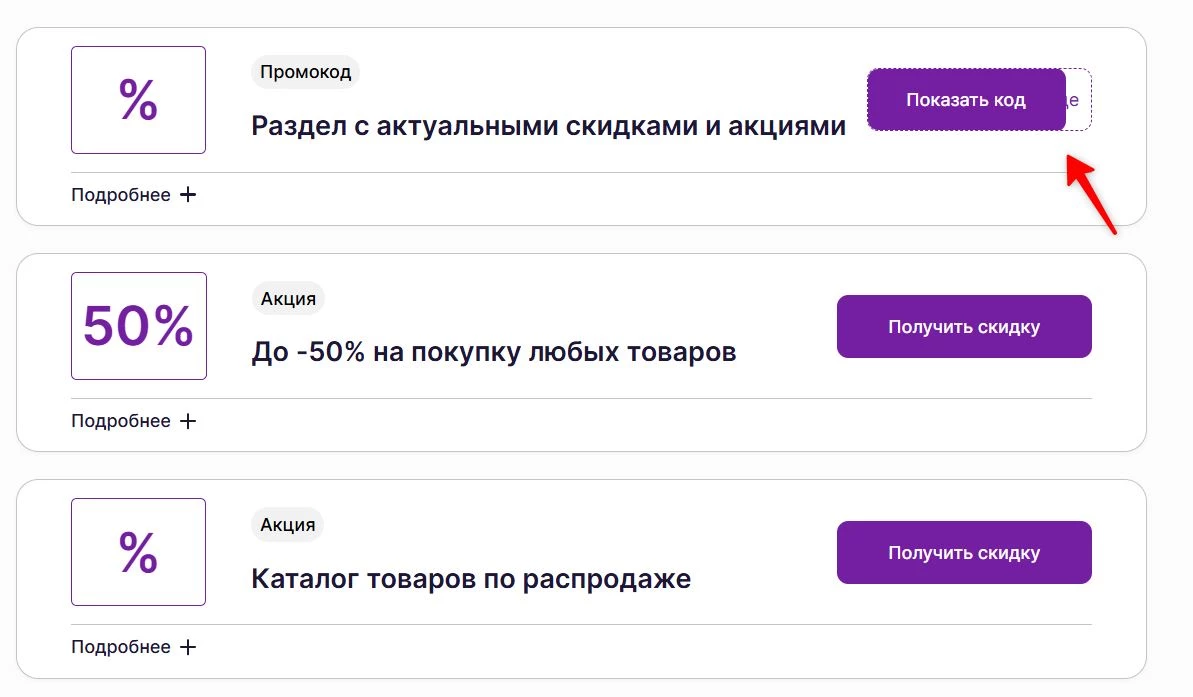Click the percent icon beside sale catalog offer

tap(138, 551)
